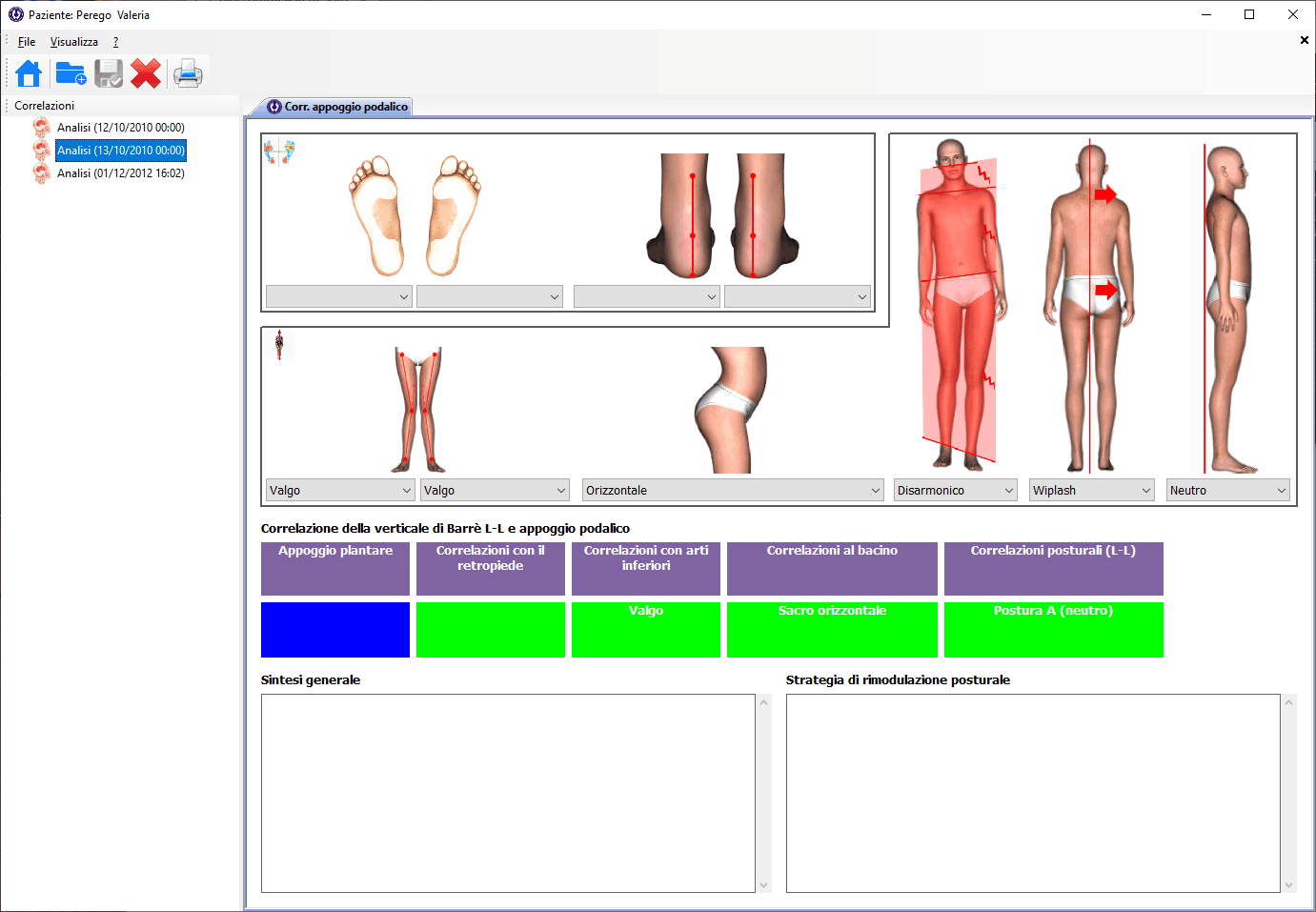Click Correlazioni panel header
Image resolution: width=1316 pixels, height=912 pixels.
point(120,106)
